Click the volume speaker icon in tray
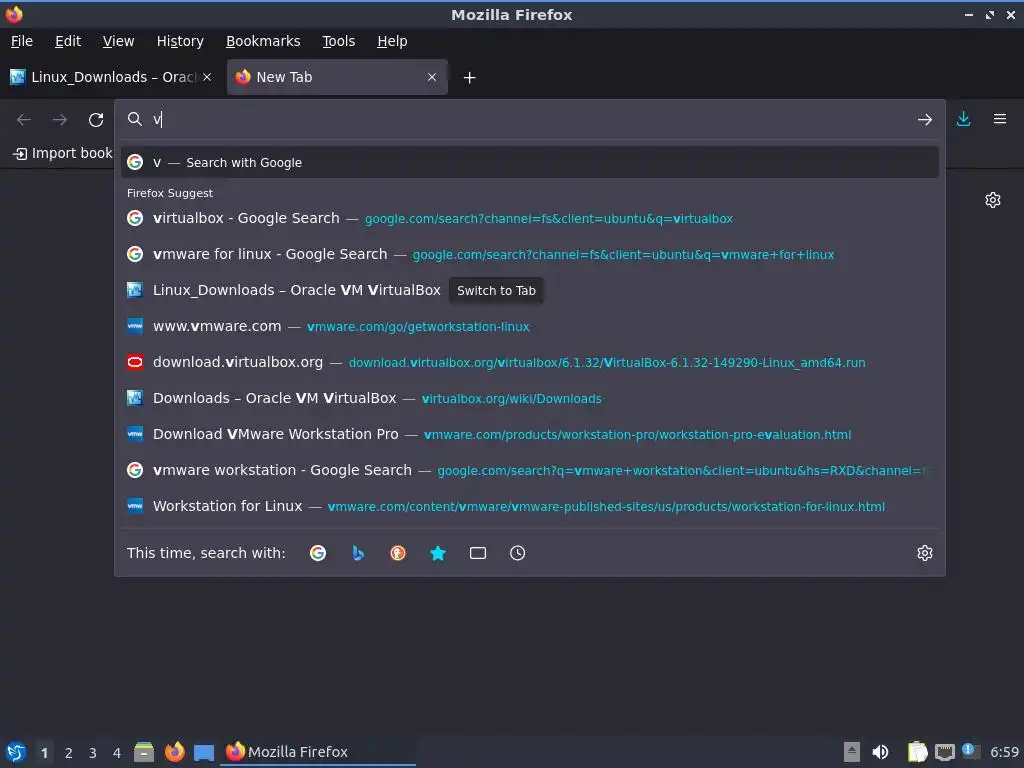1024x768 pixels. (880, 752)
